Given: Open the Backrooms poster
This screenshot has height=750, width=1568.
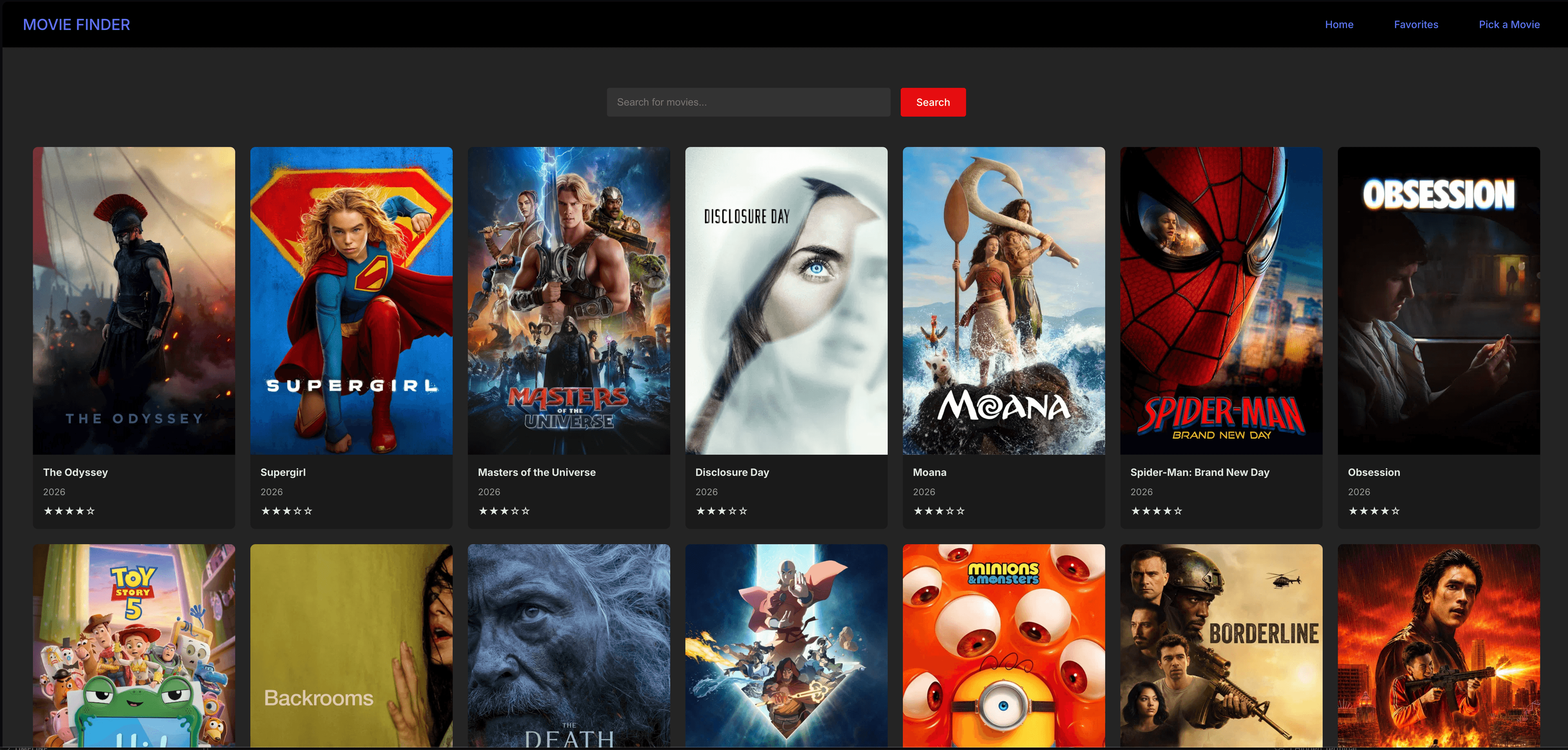Looking at the screenshot, I should click(351, 646).
